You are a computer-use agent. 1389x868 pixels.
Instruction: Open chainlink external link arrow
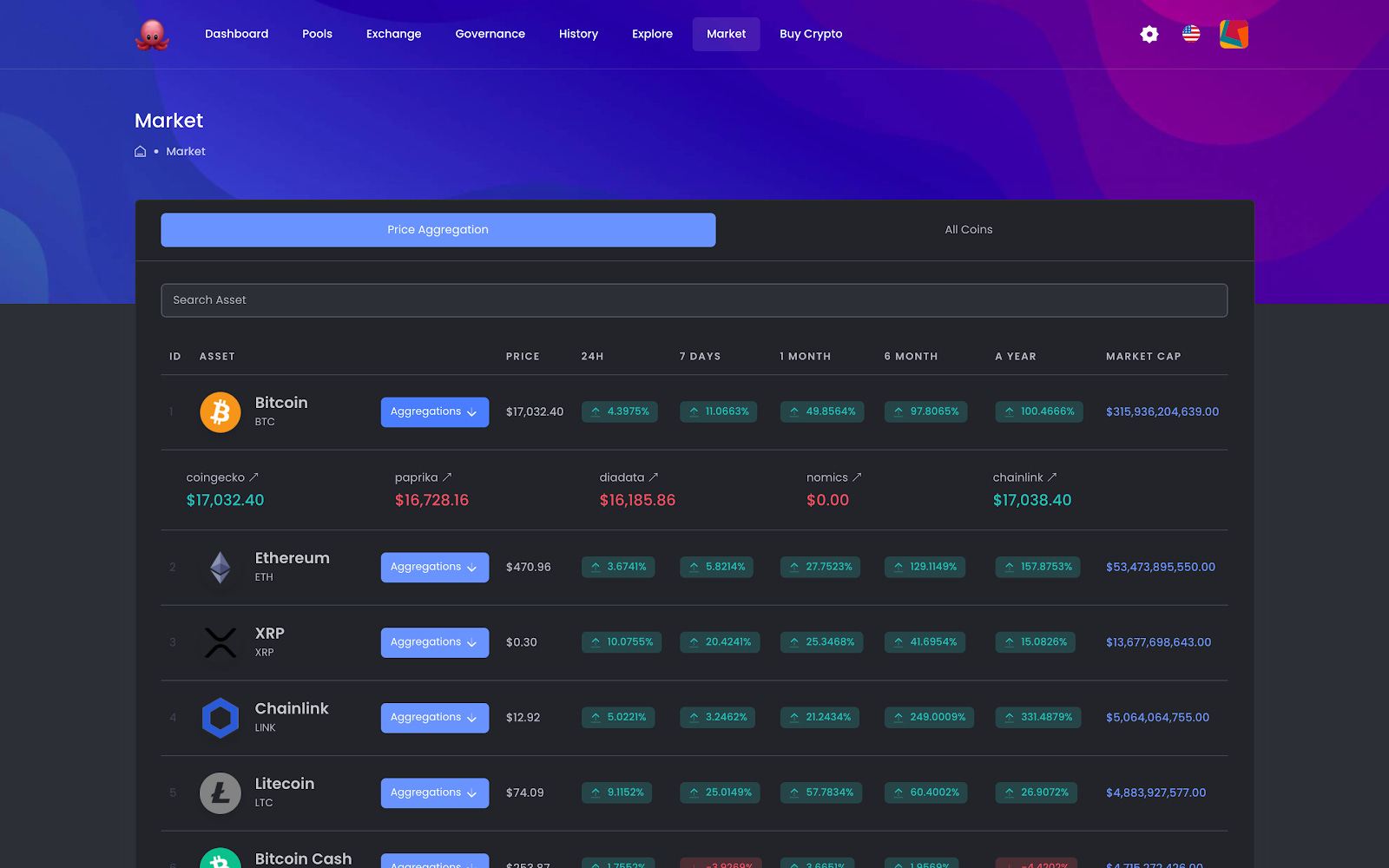tap(1052, 477)
